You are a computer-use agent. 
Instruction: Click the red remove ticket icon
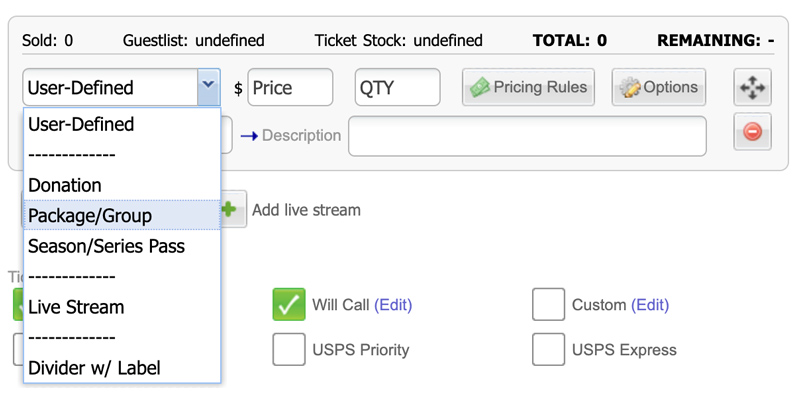(753, 132)
